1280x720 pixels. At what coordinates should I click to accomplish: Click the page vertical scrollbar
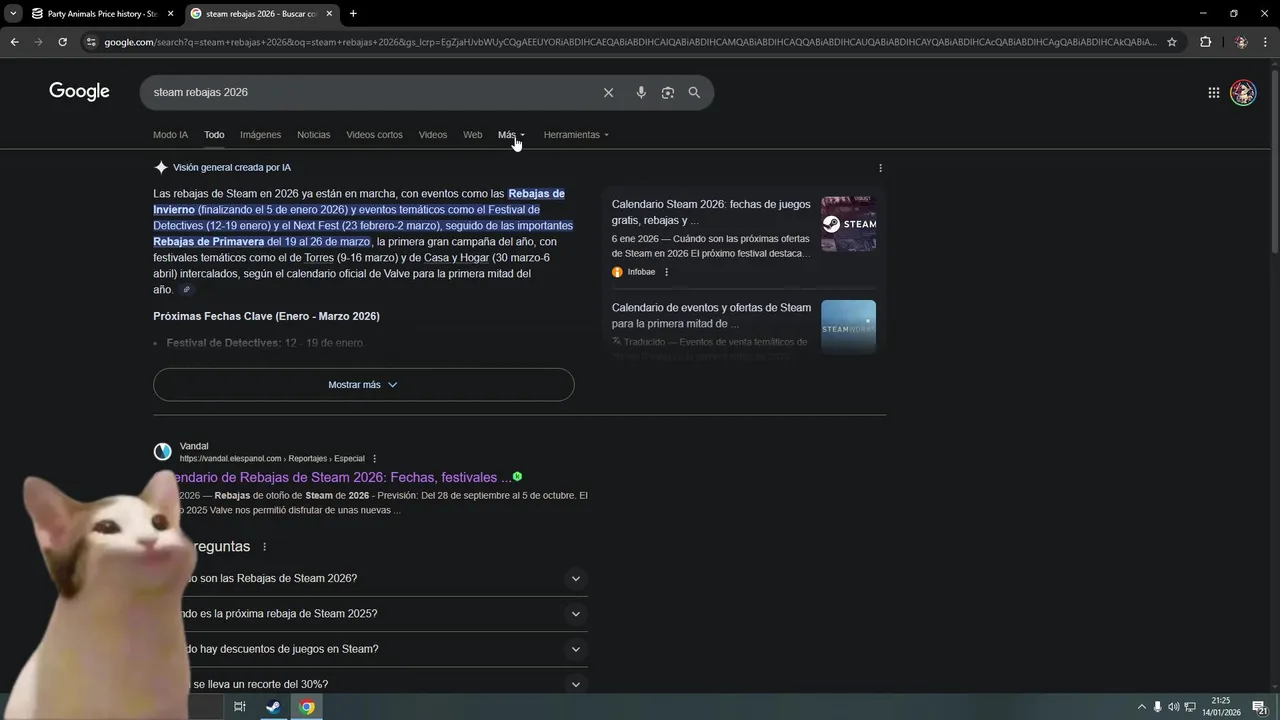point(1274,160)
